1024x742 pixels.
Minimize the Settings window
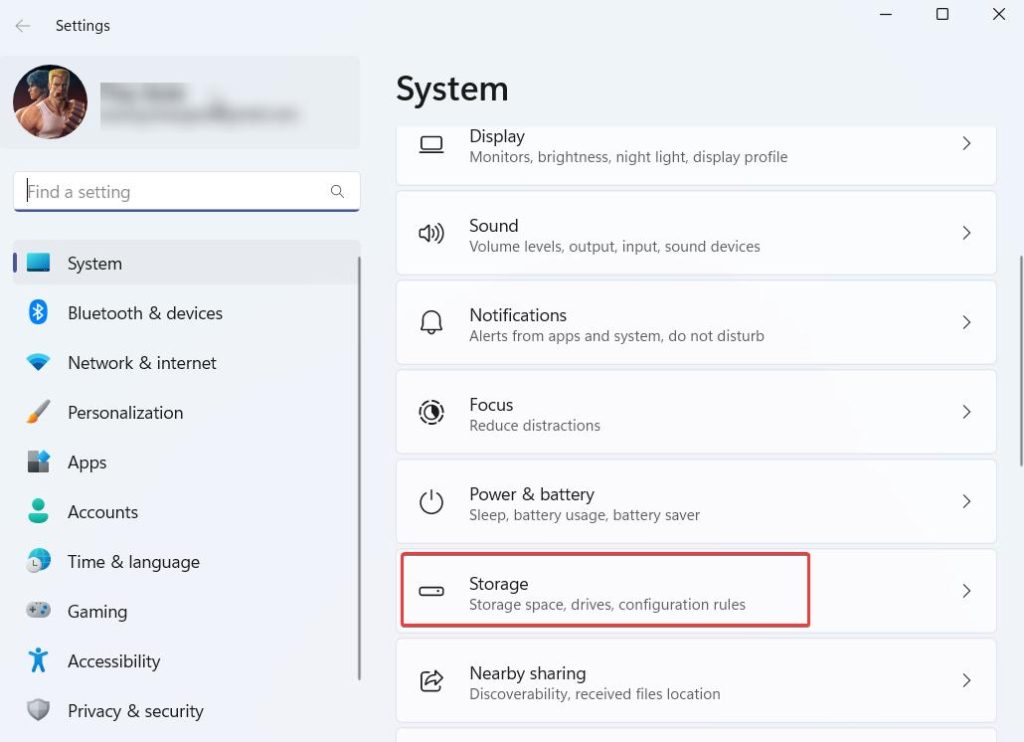(886, 14)
